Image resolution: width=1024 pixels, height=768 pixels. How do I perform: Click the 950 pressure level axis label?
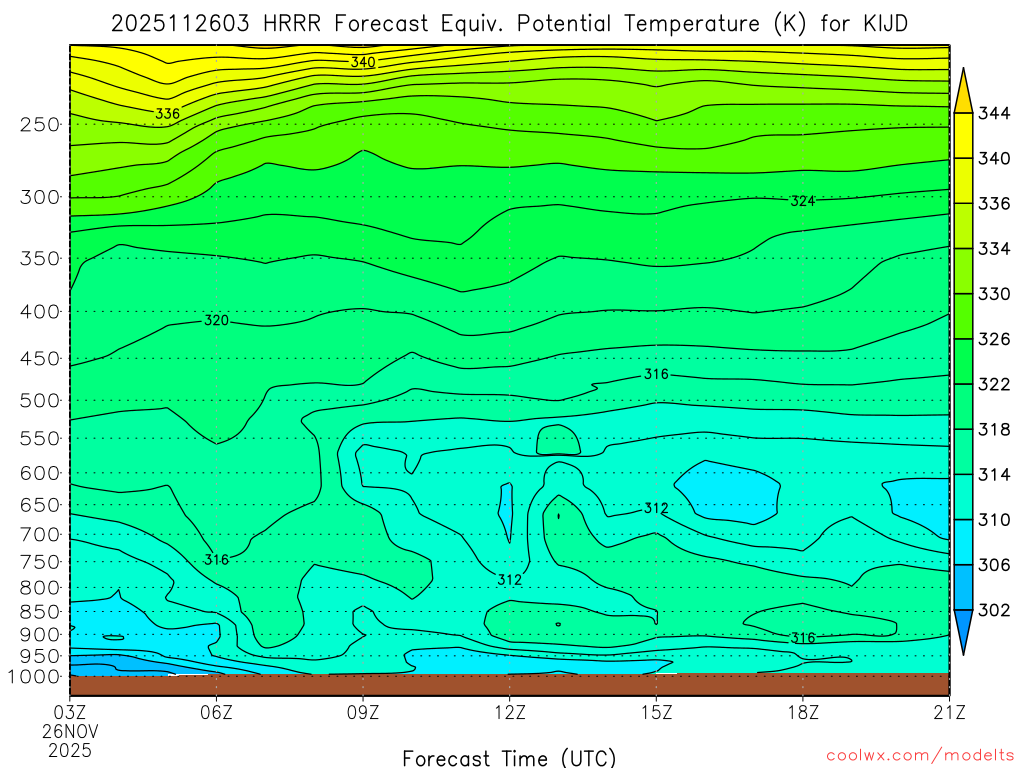pos(40,656)
